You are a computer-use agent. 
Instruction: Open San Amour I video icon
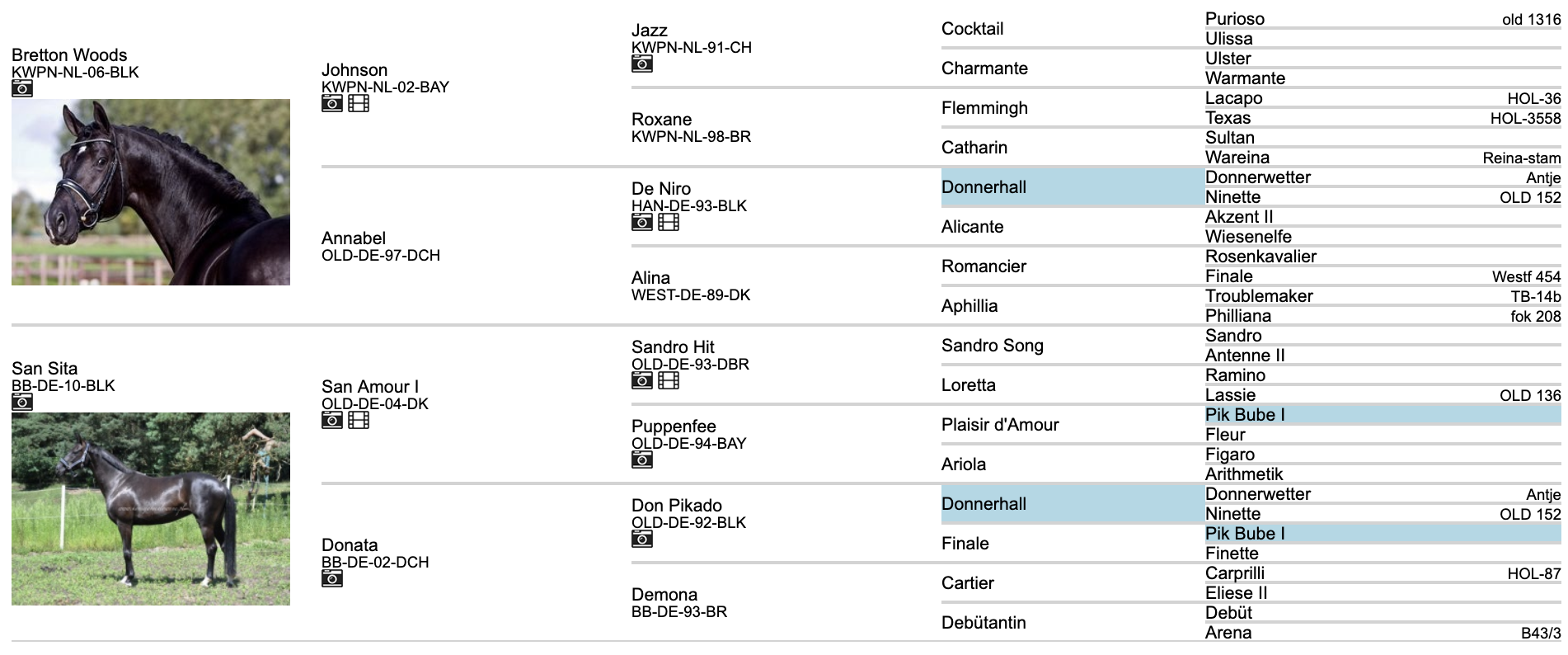pyautogui.click(x=359, y=420)
